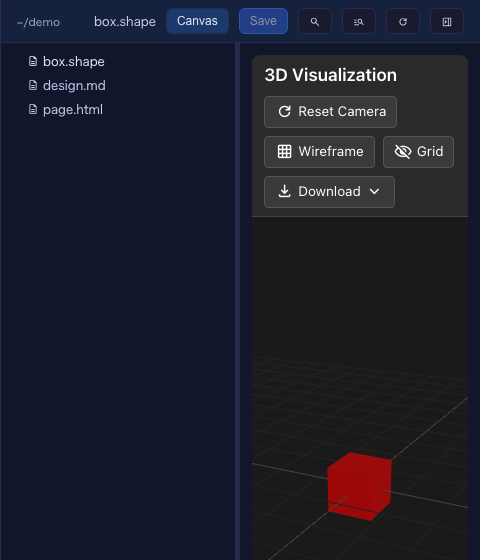Open the Download dropdown menu
Screen dimensions: 480x560
329,192
